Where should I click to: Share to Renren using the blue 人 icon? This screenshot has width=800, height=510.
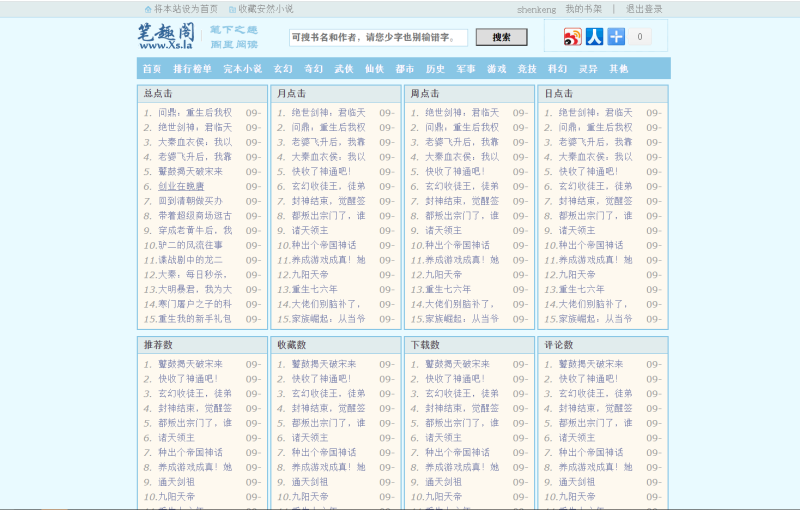tap(594, 37)
